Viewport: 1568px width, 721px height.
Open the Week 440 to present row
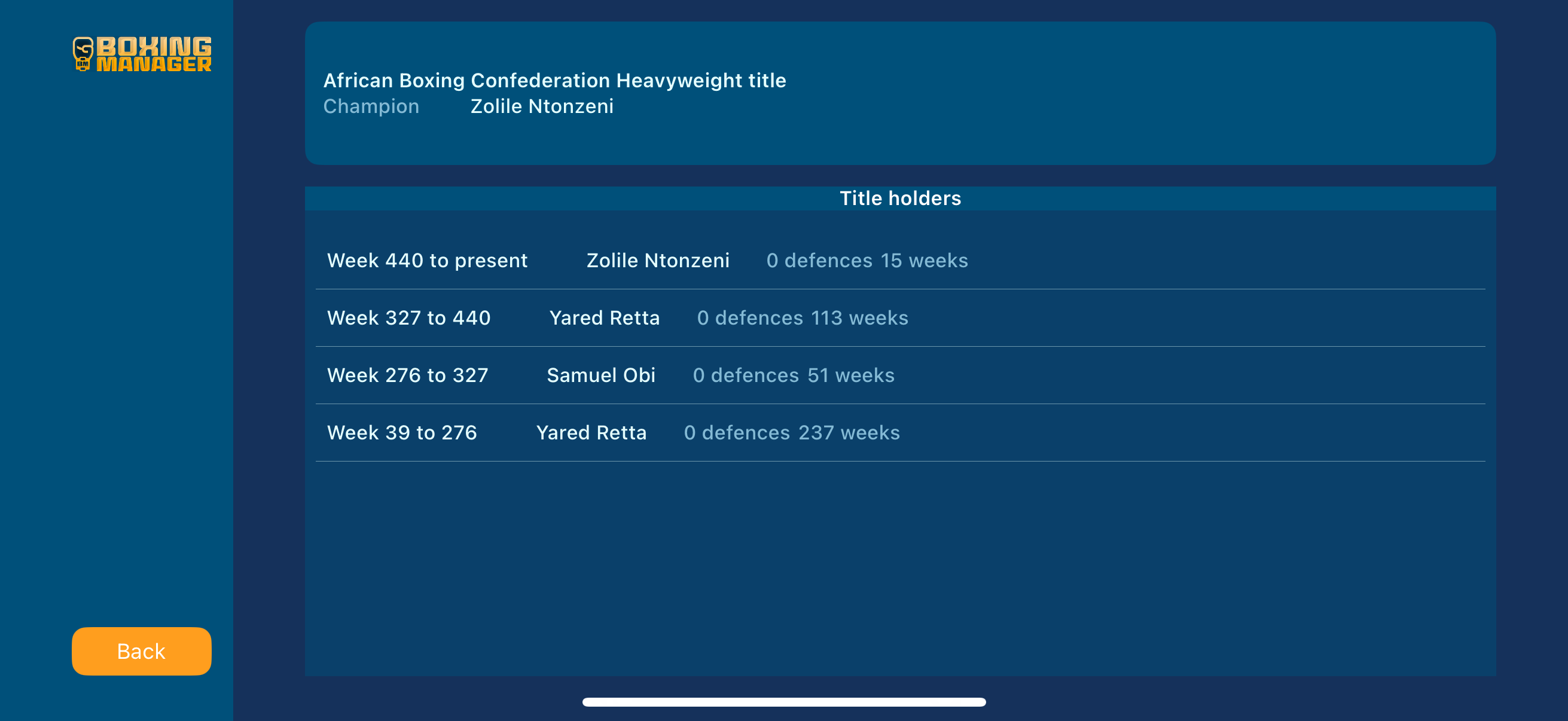coord(900,261)
